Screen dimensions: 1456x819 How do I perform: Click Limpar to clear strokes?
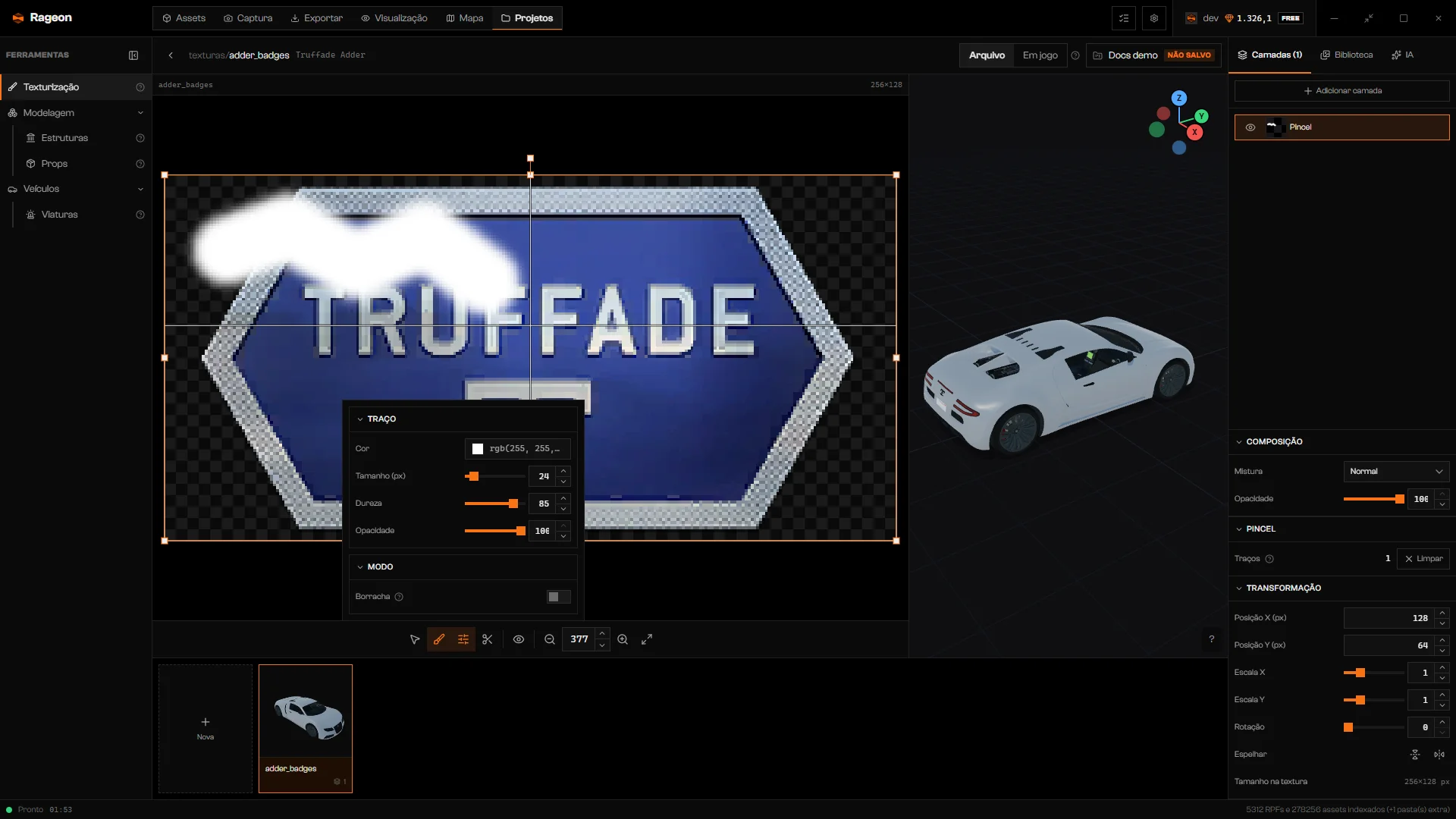point(1423,559)
